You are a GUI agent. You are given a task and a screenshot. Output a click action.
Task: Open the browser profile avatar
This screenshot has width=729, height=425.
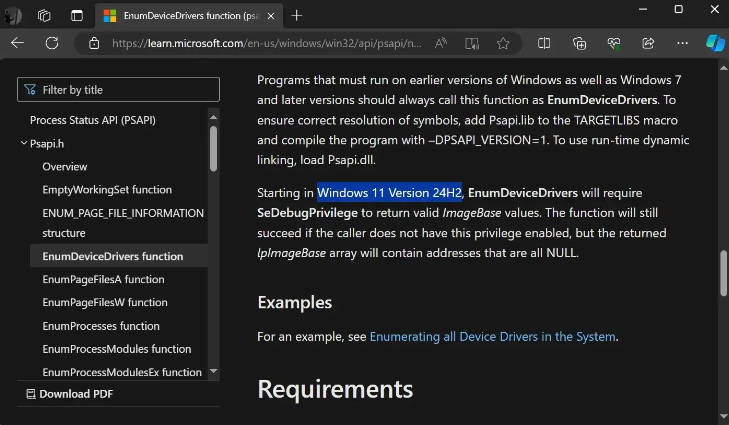pos(12,16)
